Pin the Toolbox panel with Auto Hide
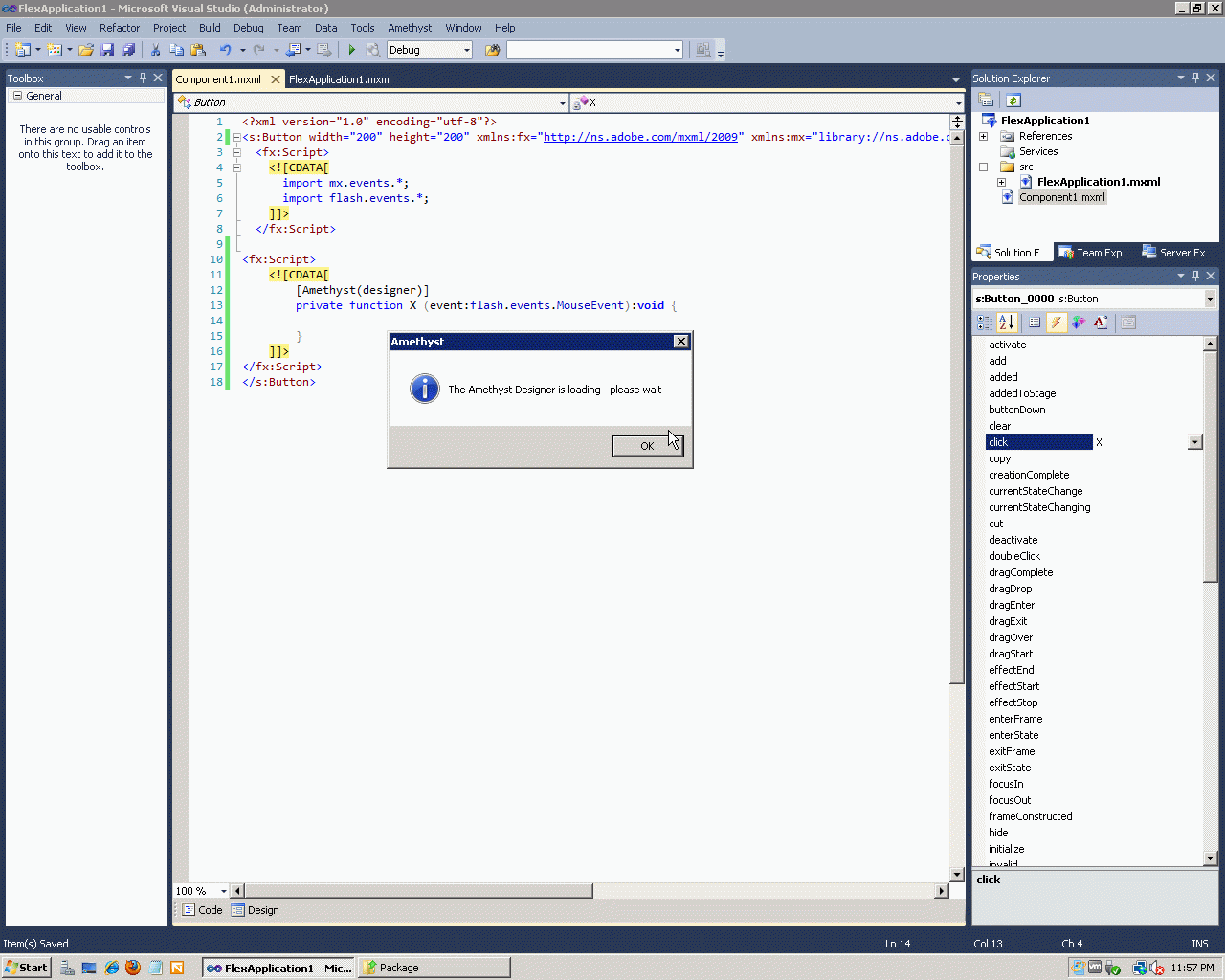The height and width of the screenshot is (980, 1225). pyautogui.click(x=144, y=78)
